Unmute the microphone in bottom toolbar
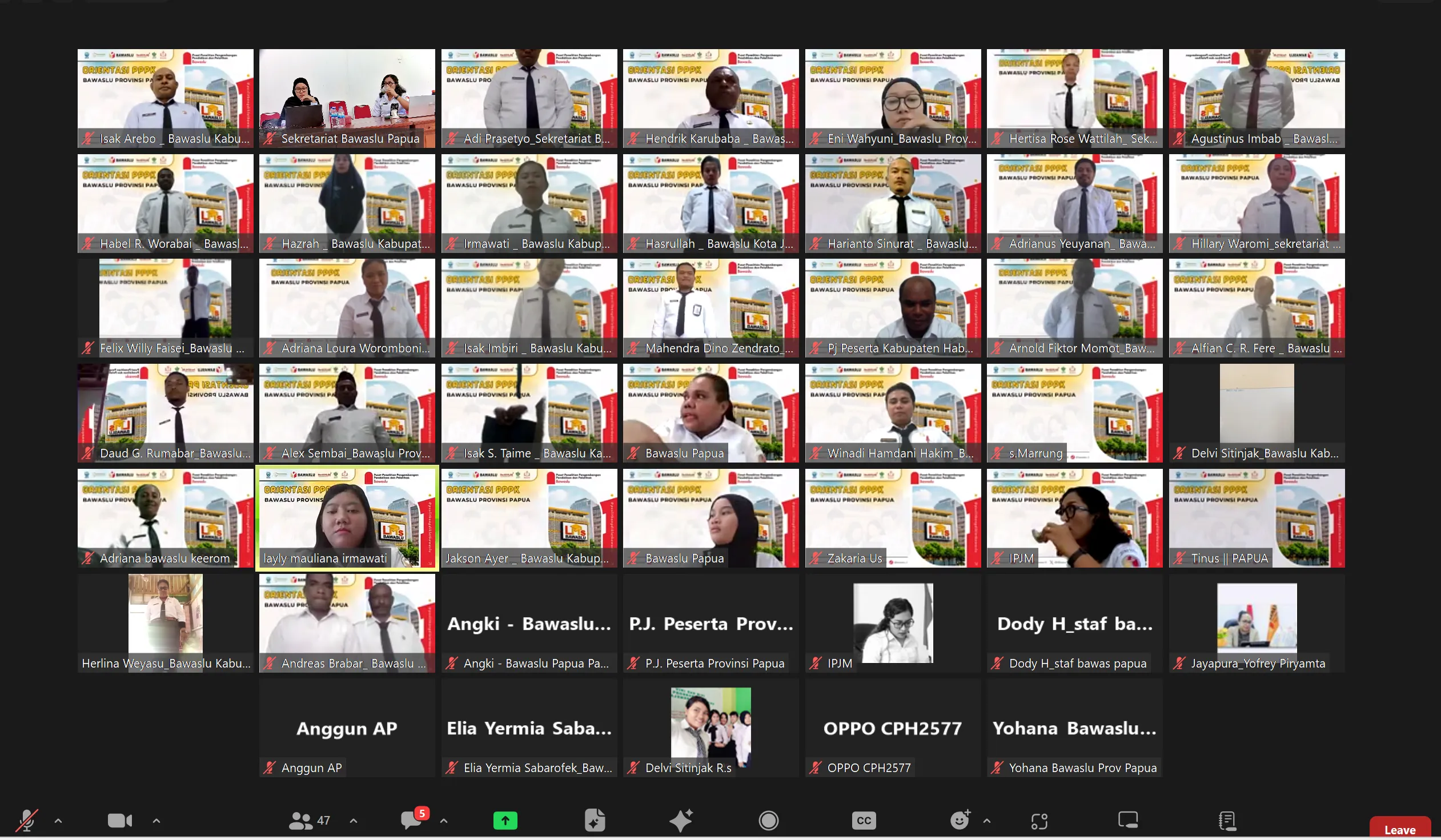This screenshot has width=1441, height=840. 26,821
